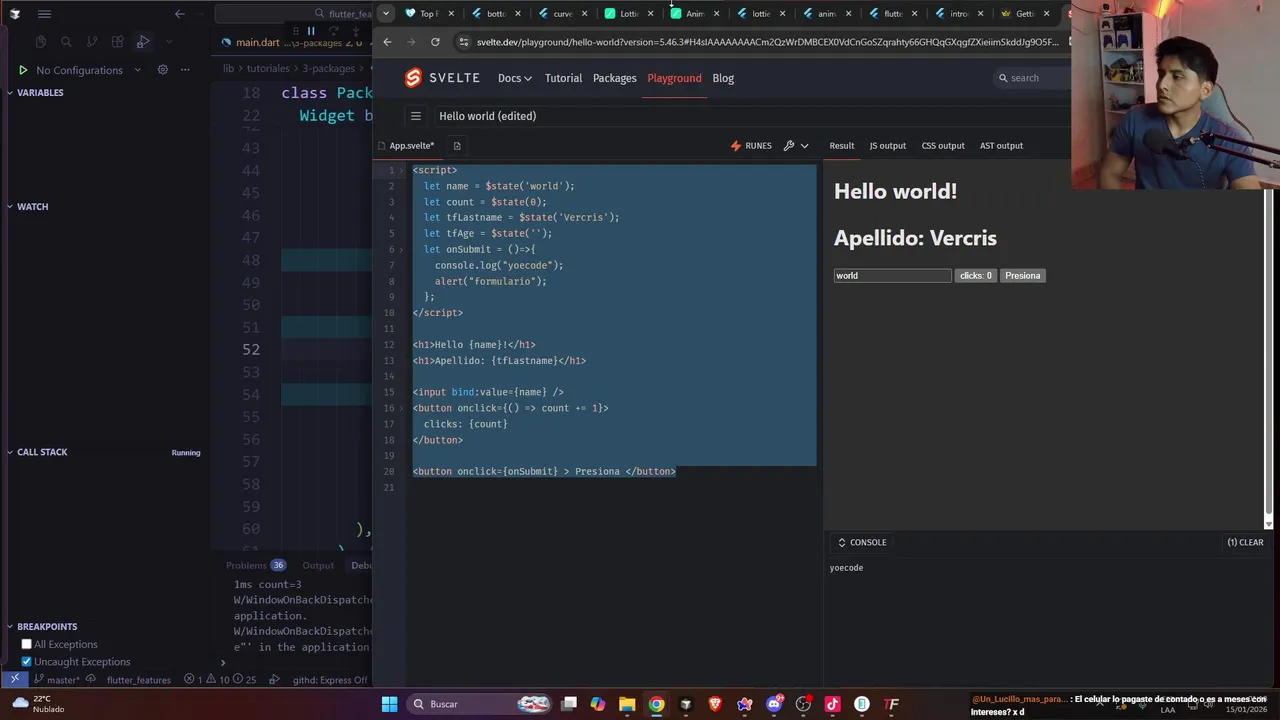Open the Problems panel tab
The width and height of the screenshot is (1280, 720).
point(255,566)
